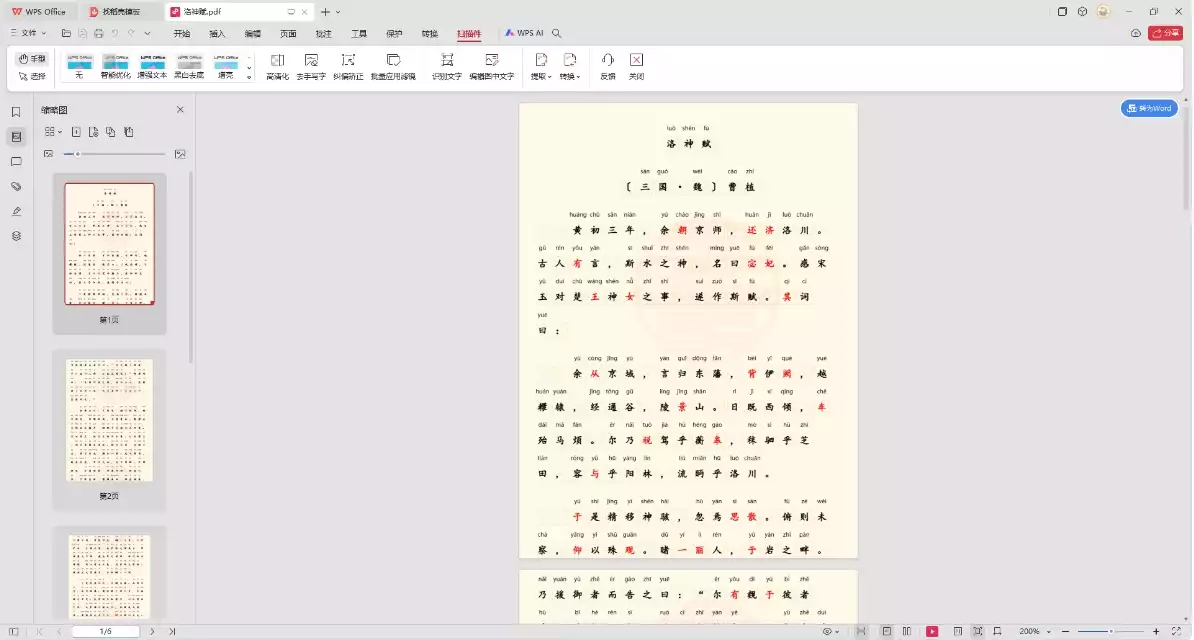The image size is (1194, 640).
Task: Switch to the 保护 tab
Action: [394, 34]
